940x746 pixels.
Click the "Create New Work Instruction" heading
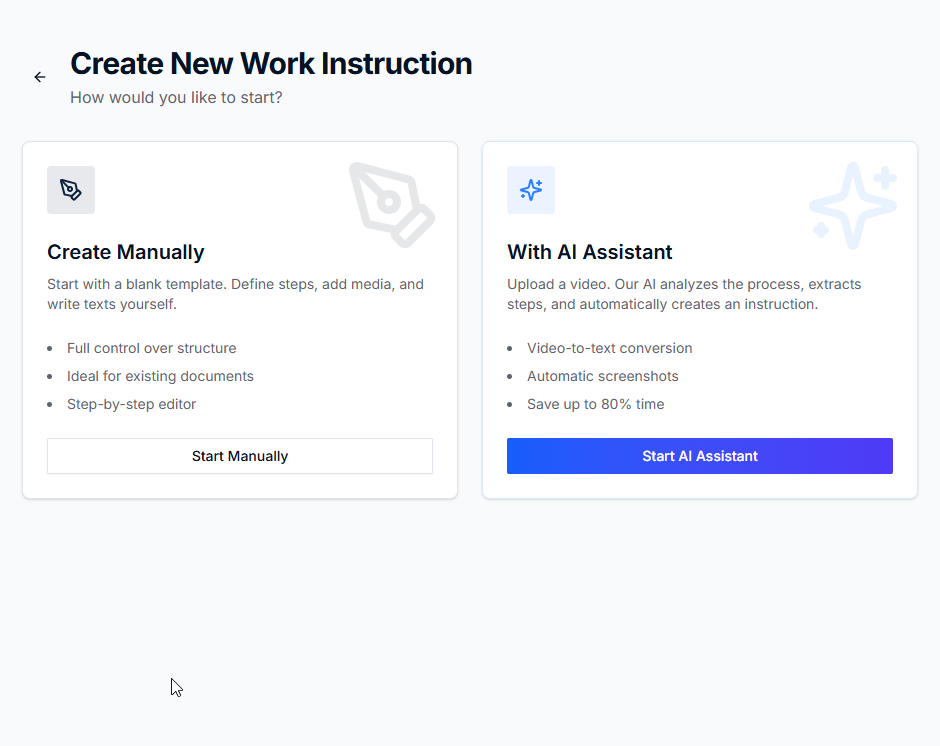(x=271, y=64)
